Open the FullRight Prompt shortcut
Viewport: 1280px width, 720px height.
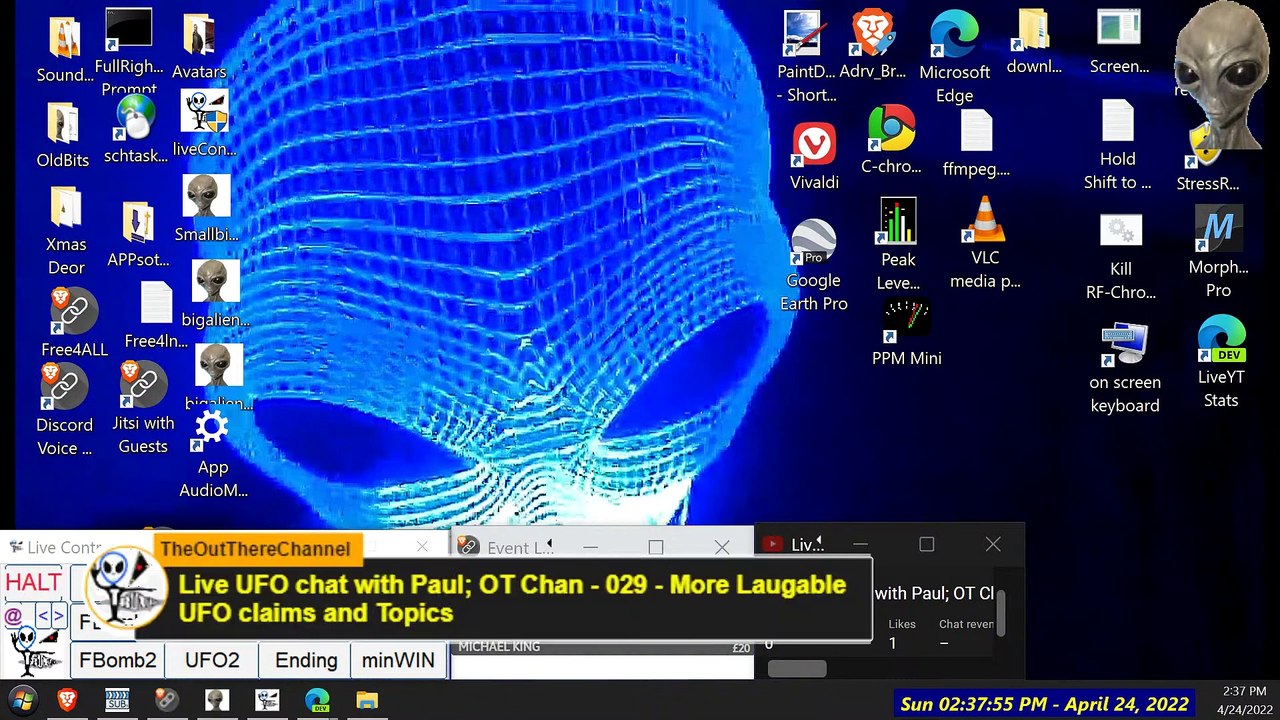point(129,50)
